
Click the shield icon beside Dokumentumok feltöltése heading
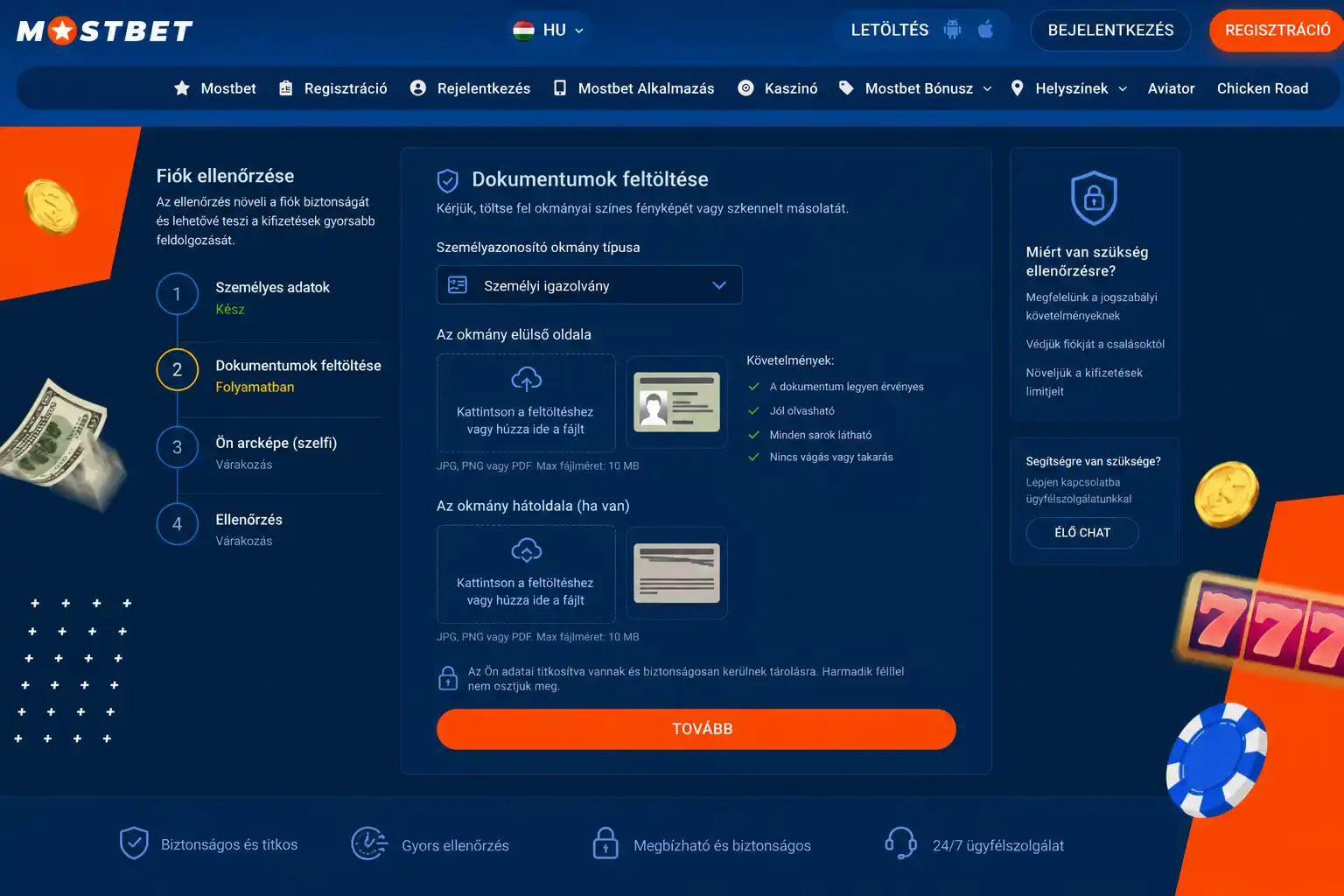[447, 180]
